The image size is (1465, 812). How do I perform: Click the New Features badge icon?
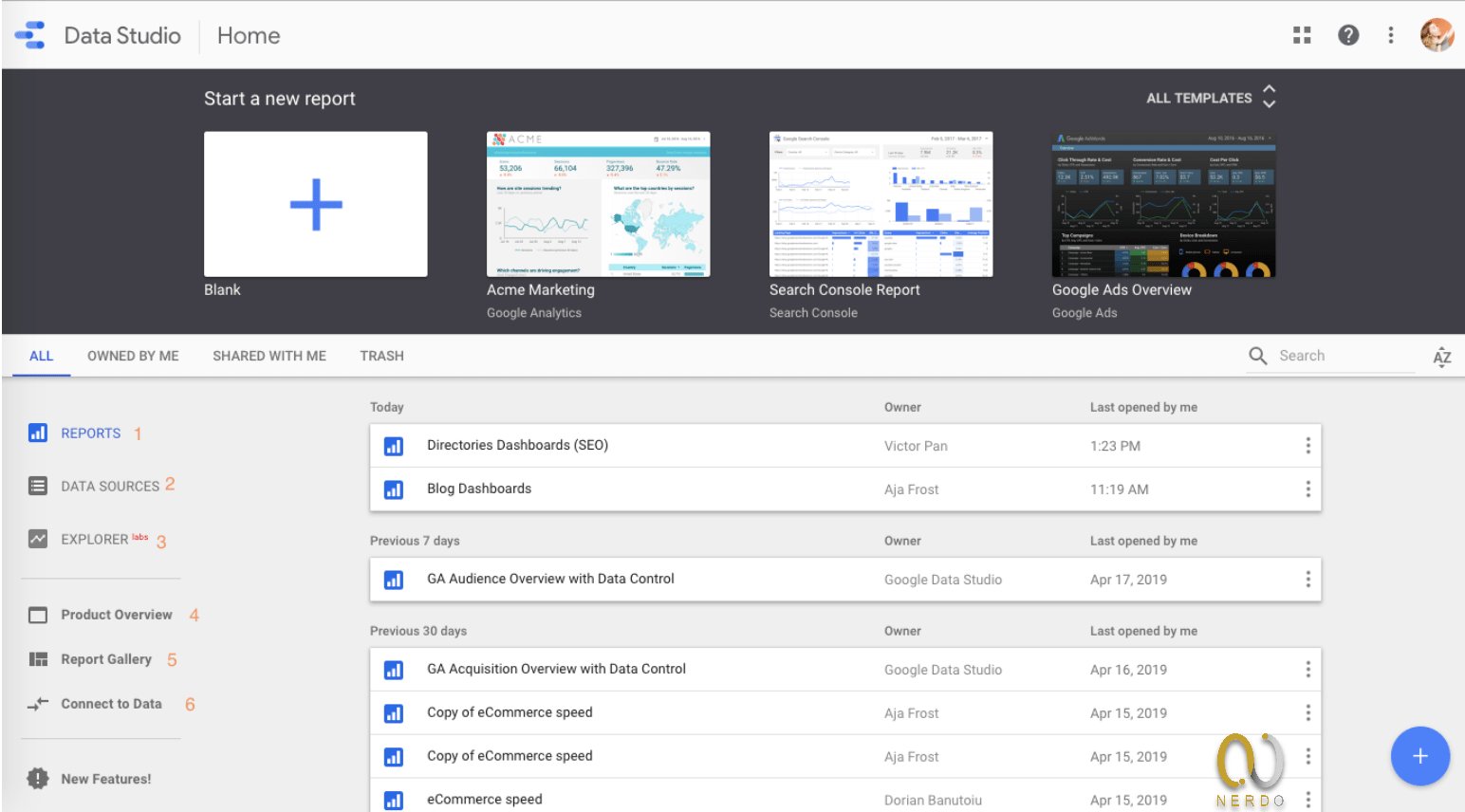[38, 779]
